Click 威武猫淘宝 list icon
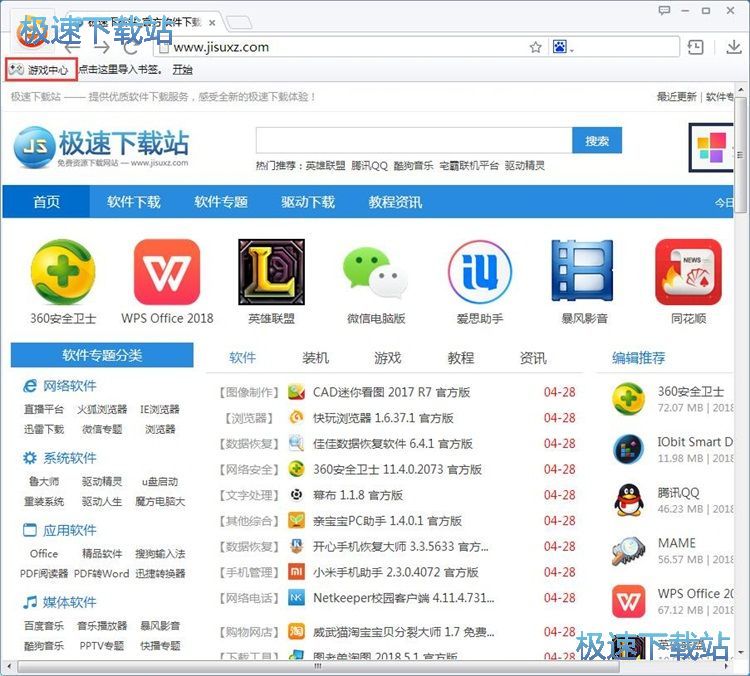 point(296,632)
